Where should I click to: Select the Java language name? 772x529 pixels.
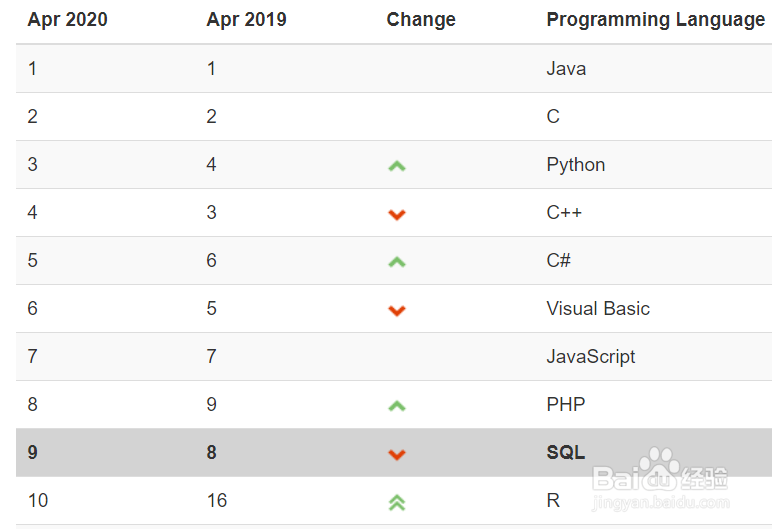566,69
